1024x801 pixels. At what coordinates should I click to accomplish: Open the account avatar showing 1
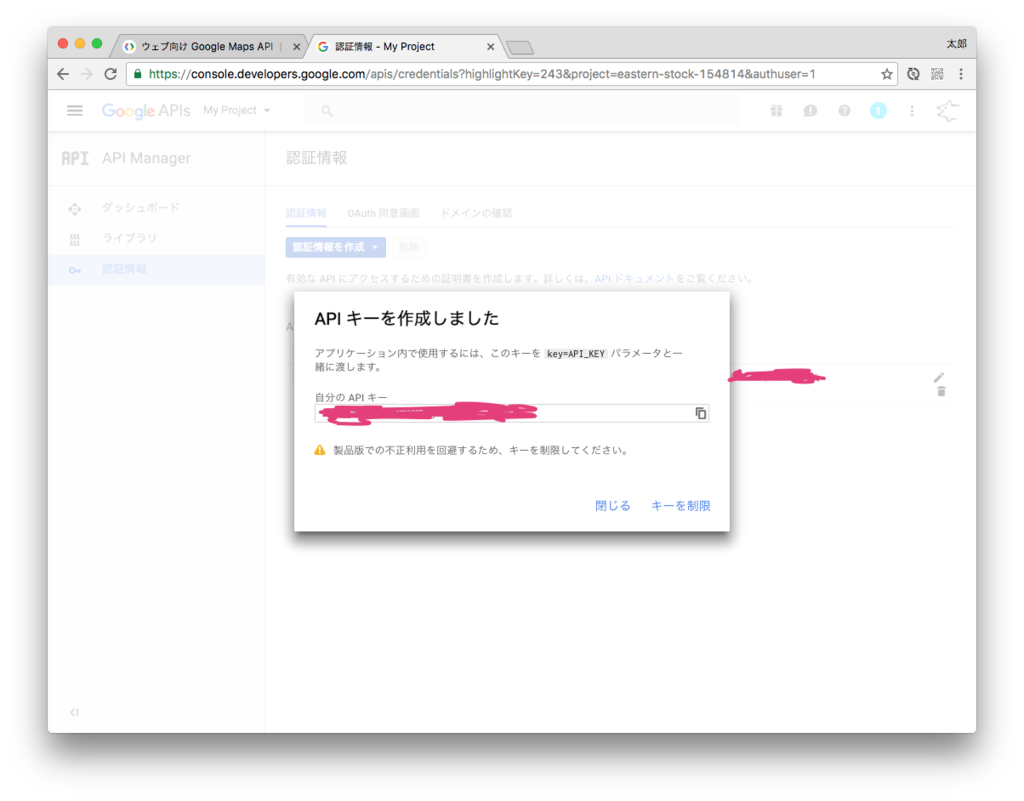coord(878,111)
